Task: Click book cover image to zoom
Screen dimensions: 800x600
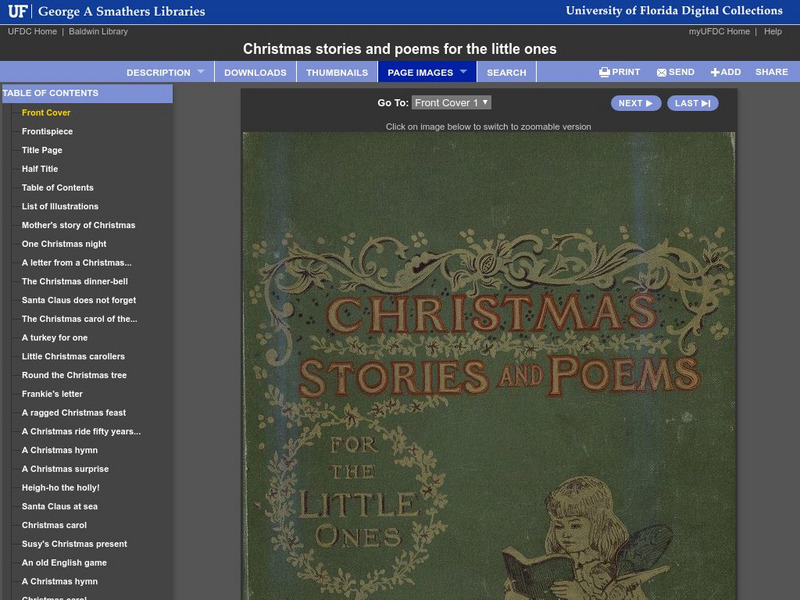Action: tap(489, 366)
